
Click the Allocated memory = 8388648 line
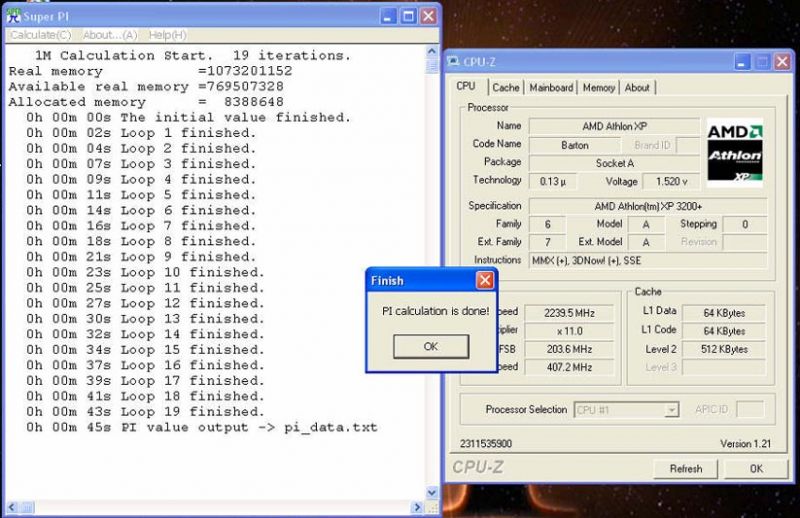(146, 102)
